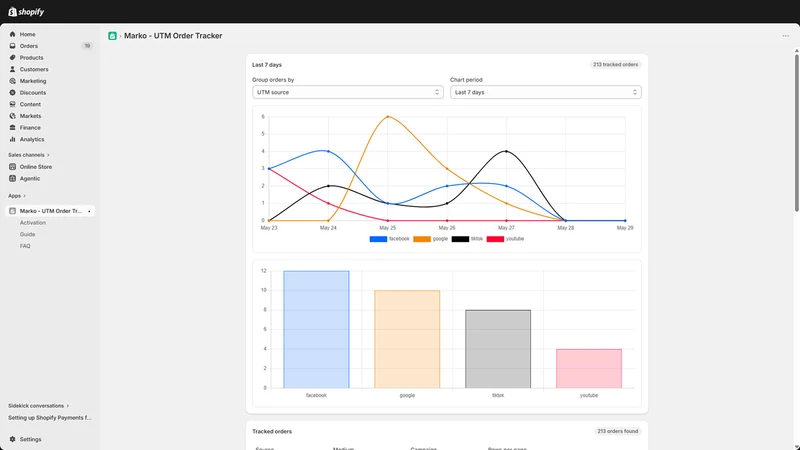Click google peak point on May 25
This screenshot has width=800, height=450.
(x=388, y=116)
